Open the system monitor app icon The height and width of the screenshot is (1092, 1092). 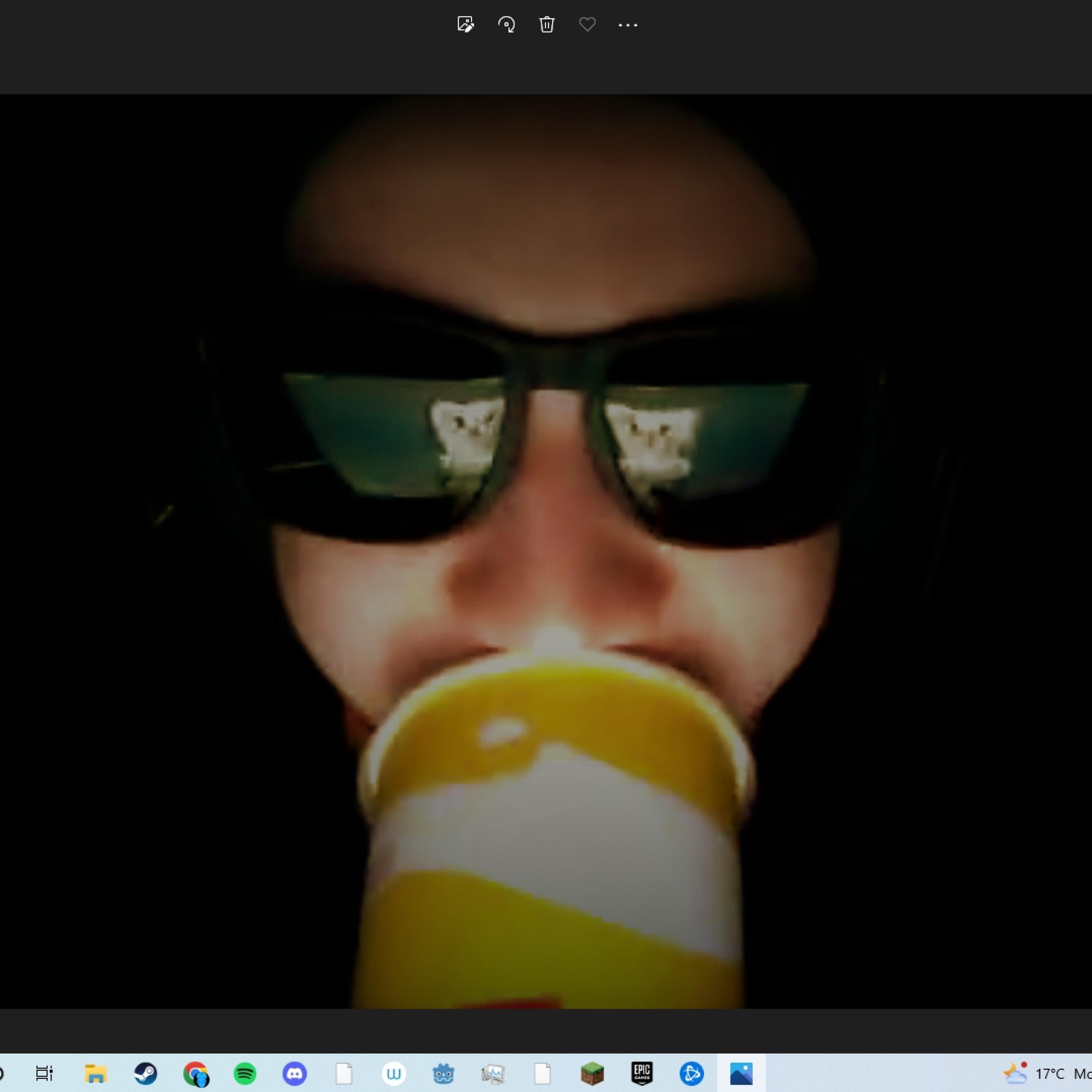(493, 1073)
